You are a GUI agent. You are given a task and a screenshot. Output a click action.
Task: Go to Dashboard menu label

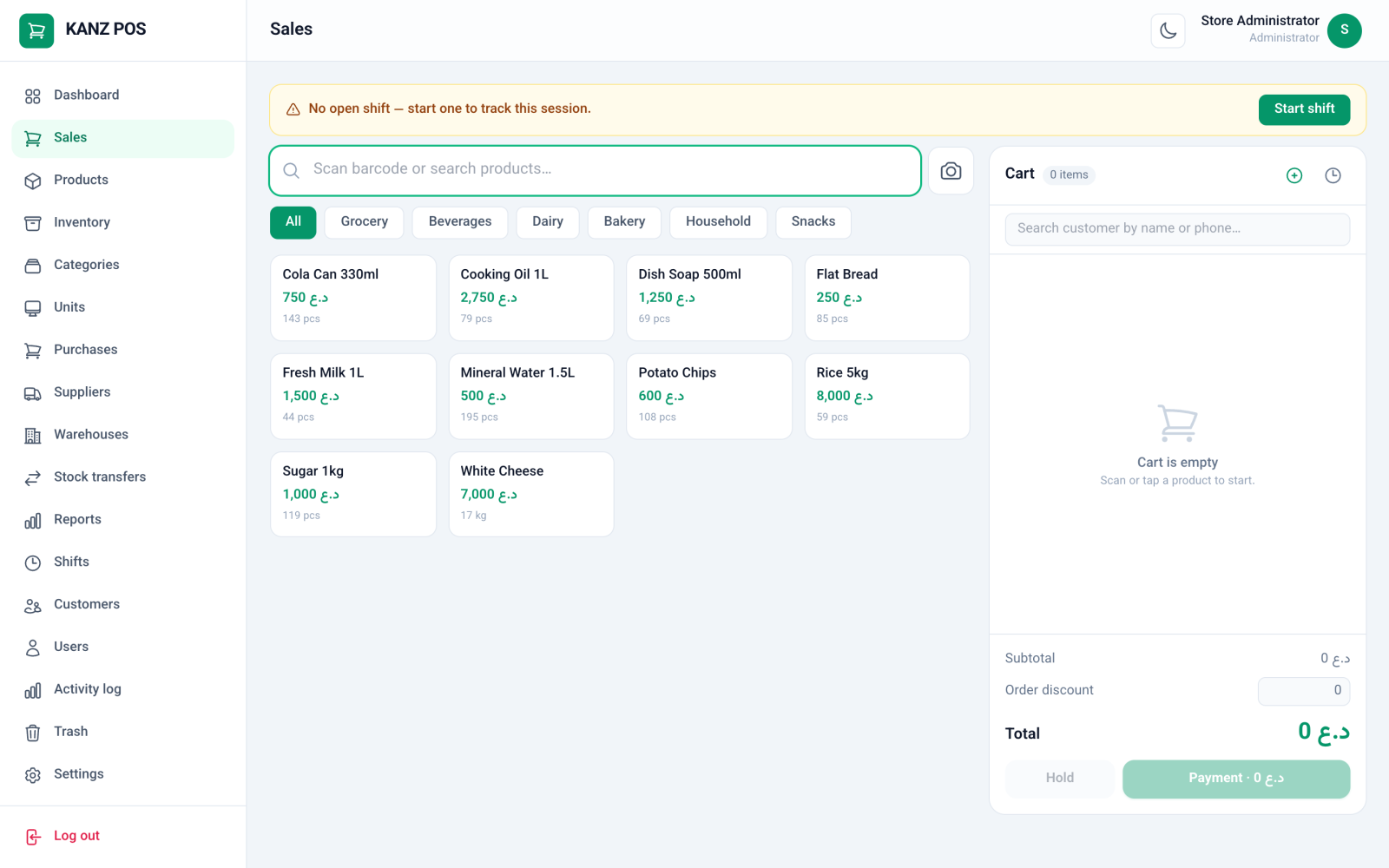pyautogui.click(x=87, y=95)
